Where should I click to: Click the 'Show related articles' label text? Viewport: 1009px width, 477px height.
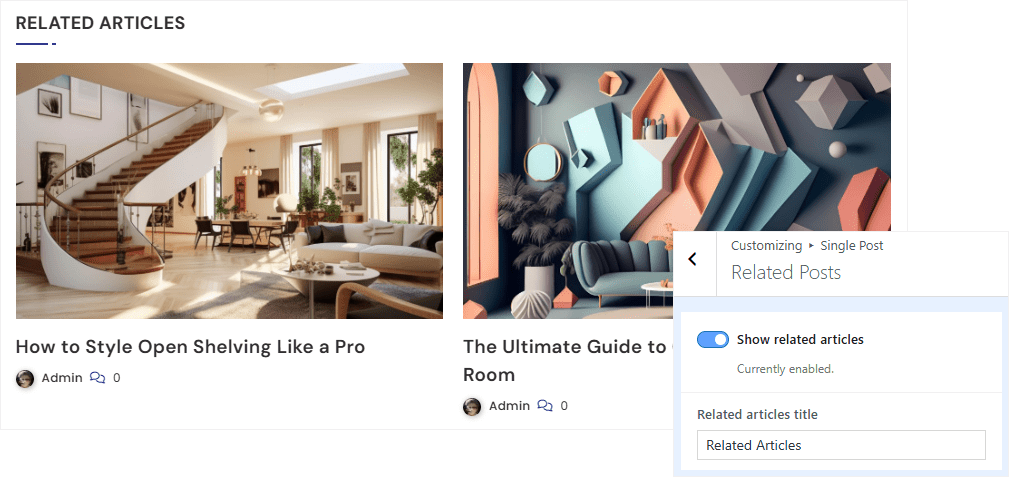[x=800, y=339]
